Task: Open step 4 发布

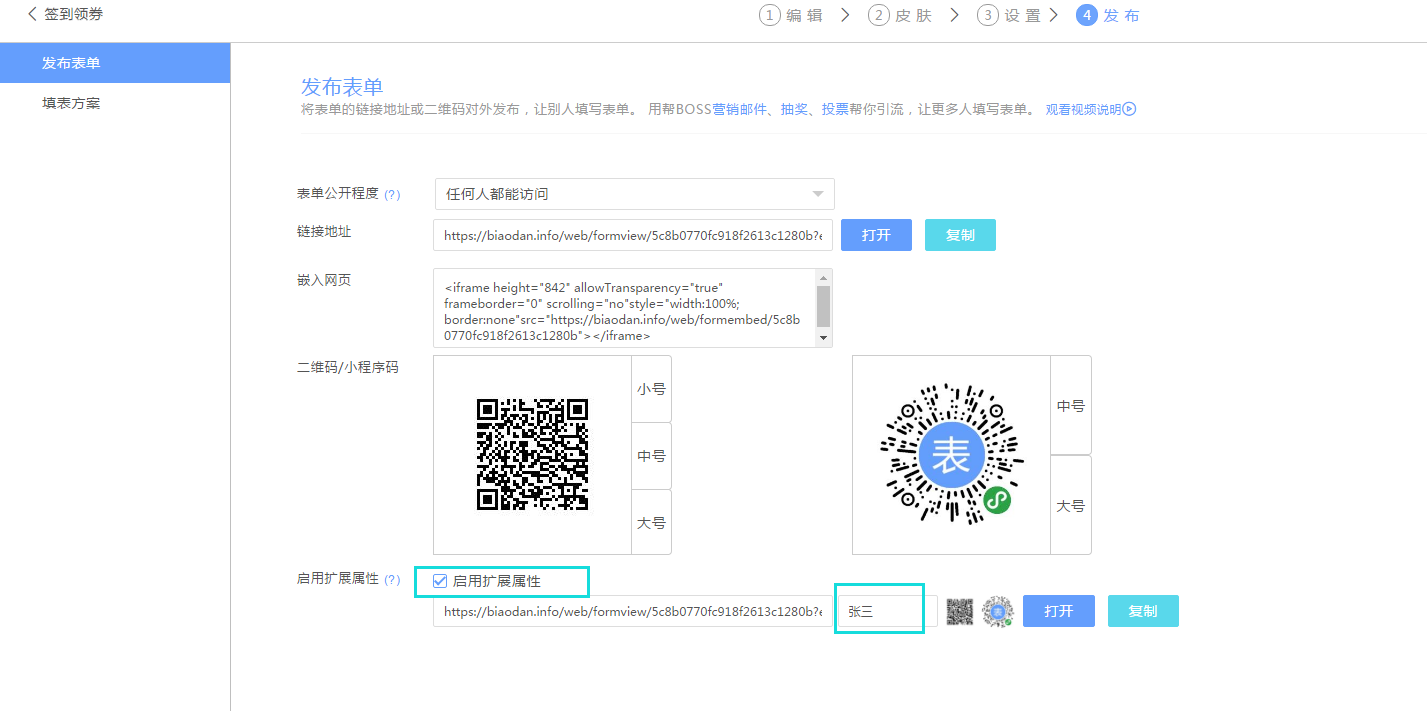Action: (1108, 15)
